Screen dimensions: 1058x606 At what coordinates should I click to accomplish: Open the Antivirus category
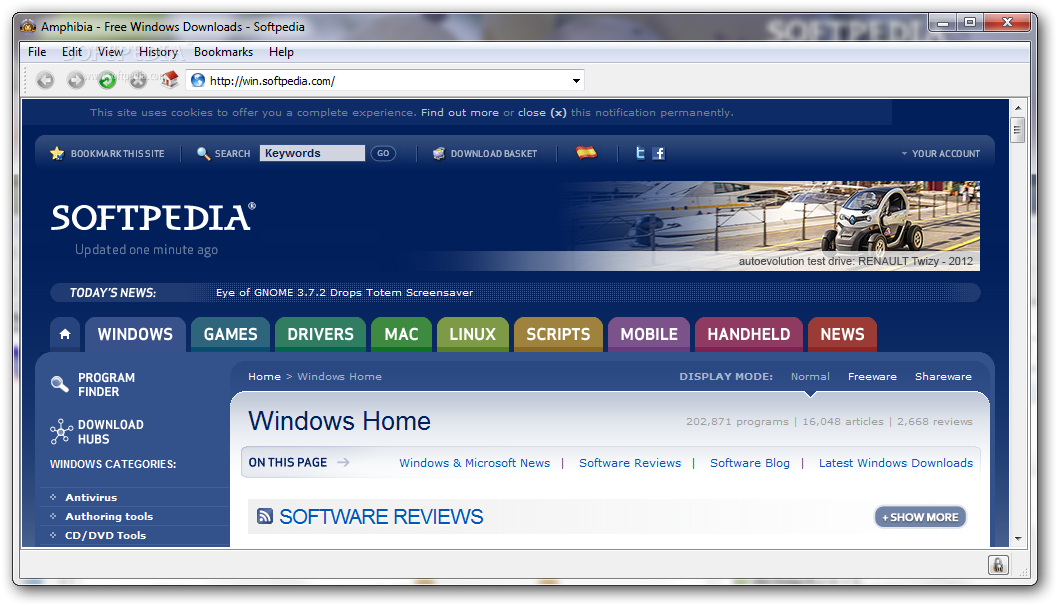click(91, 497)
